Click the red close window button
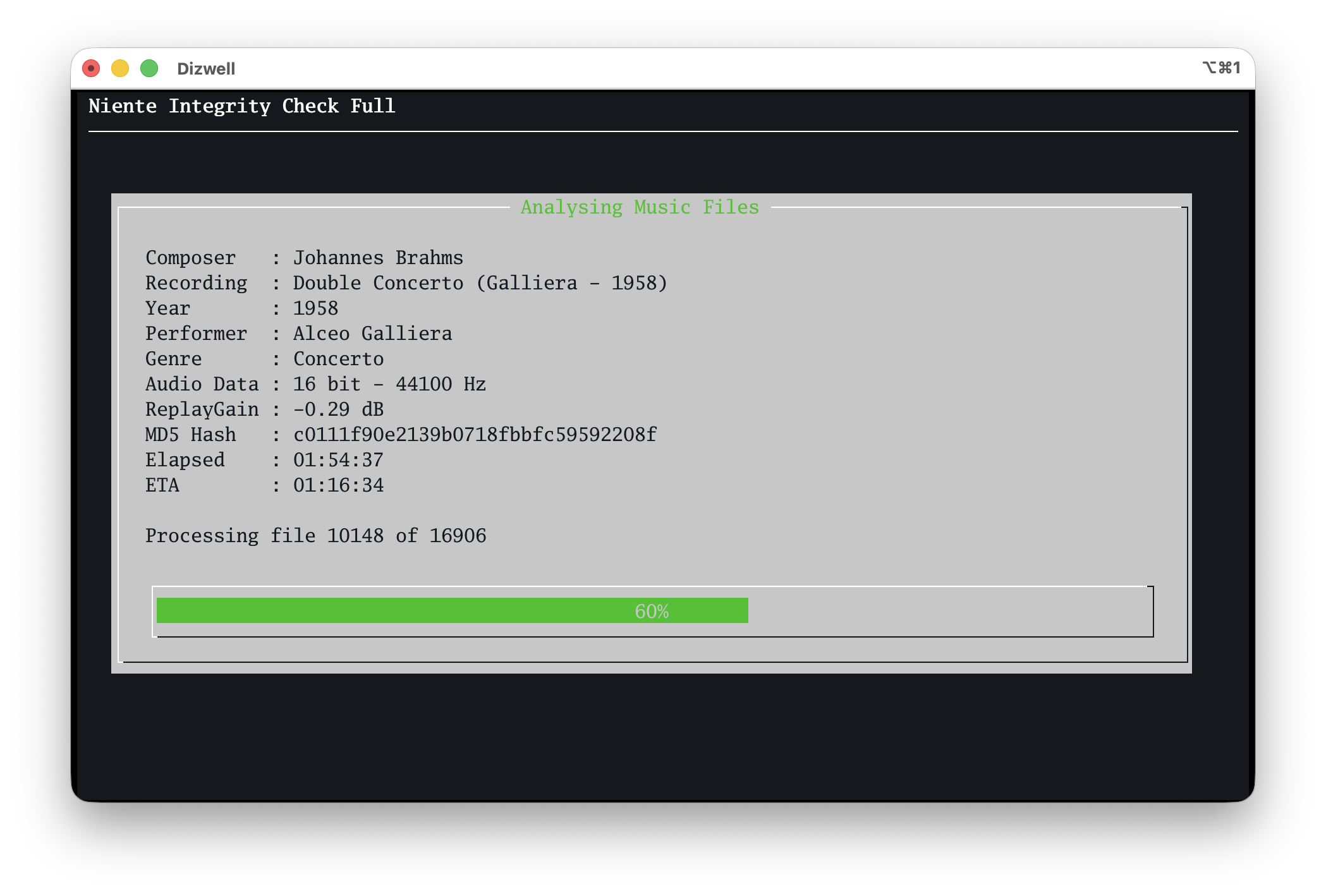The image size is (1326, 896). 91,68
